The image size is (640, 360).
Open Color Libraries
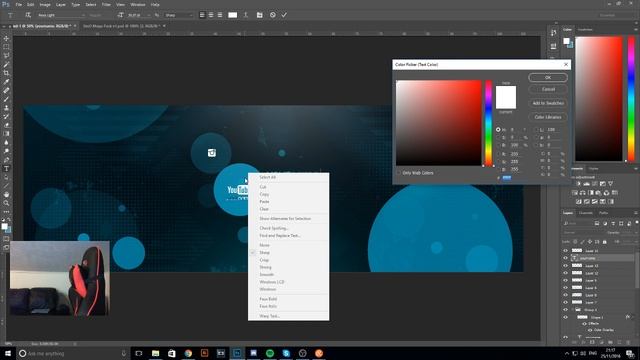tap(548, 117)
